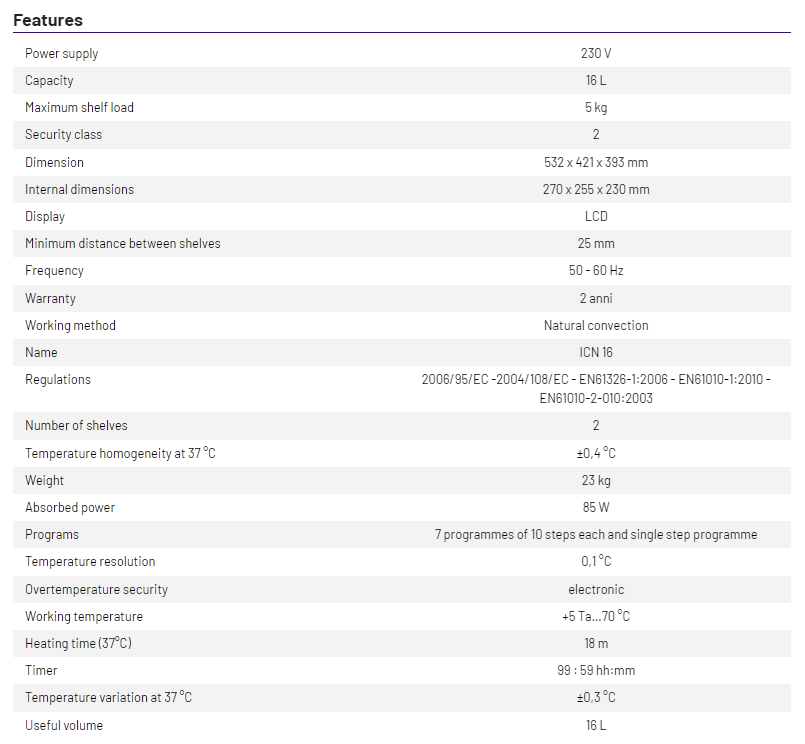The width and height of the screenshot is (805, 744).
Task: Click the LCD display value
Action: point(595,216)
